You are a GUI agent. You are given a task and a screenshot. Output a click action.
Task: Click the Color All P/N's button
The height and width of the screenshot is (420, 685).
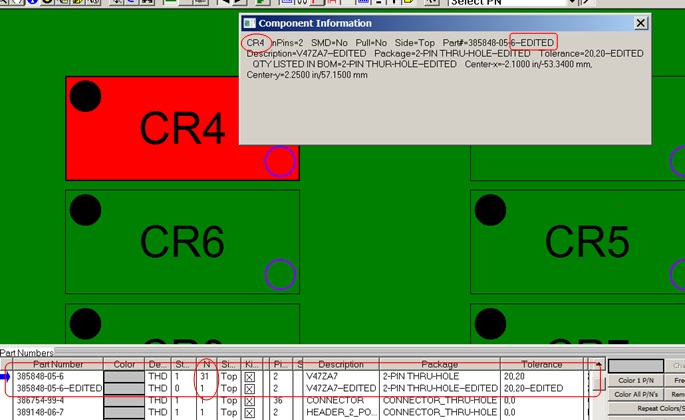point(636,394)
